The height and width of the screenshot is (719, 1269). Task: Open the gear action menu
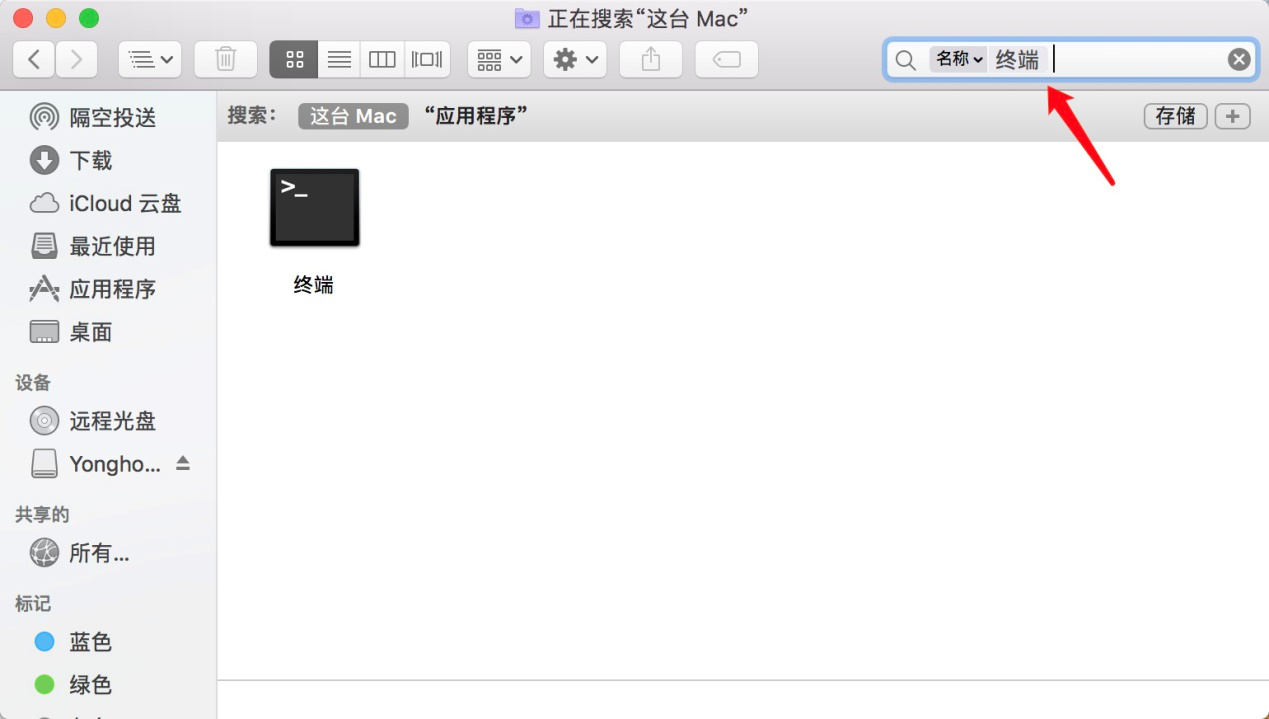tap(575, 60)
